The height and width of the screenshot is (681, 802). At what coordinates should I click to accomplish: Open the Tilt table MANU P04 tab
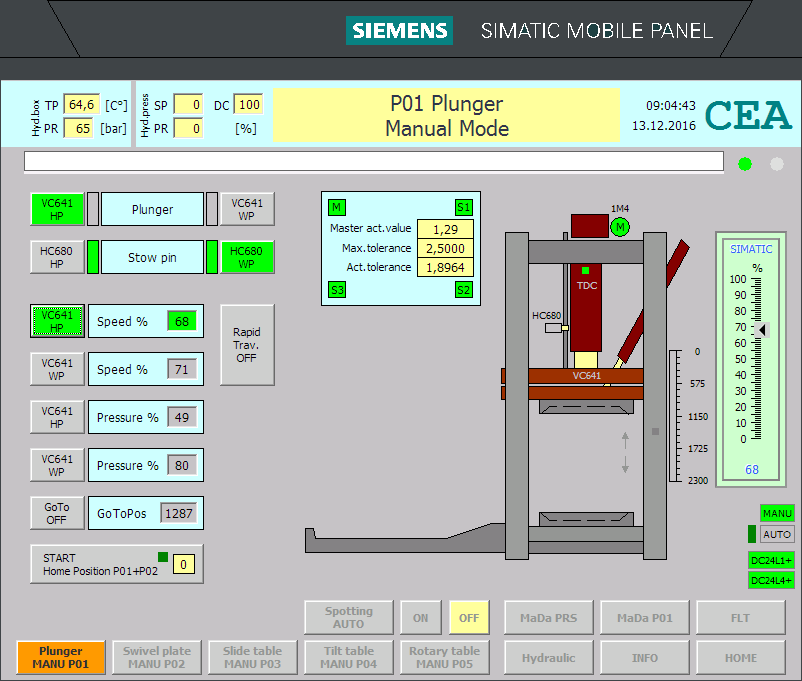[x=349, y=657]
